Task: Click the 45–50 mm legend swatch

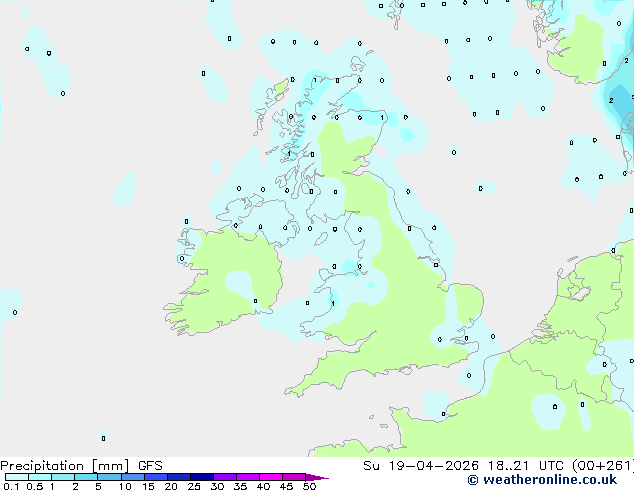Action: coord(294,477)
